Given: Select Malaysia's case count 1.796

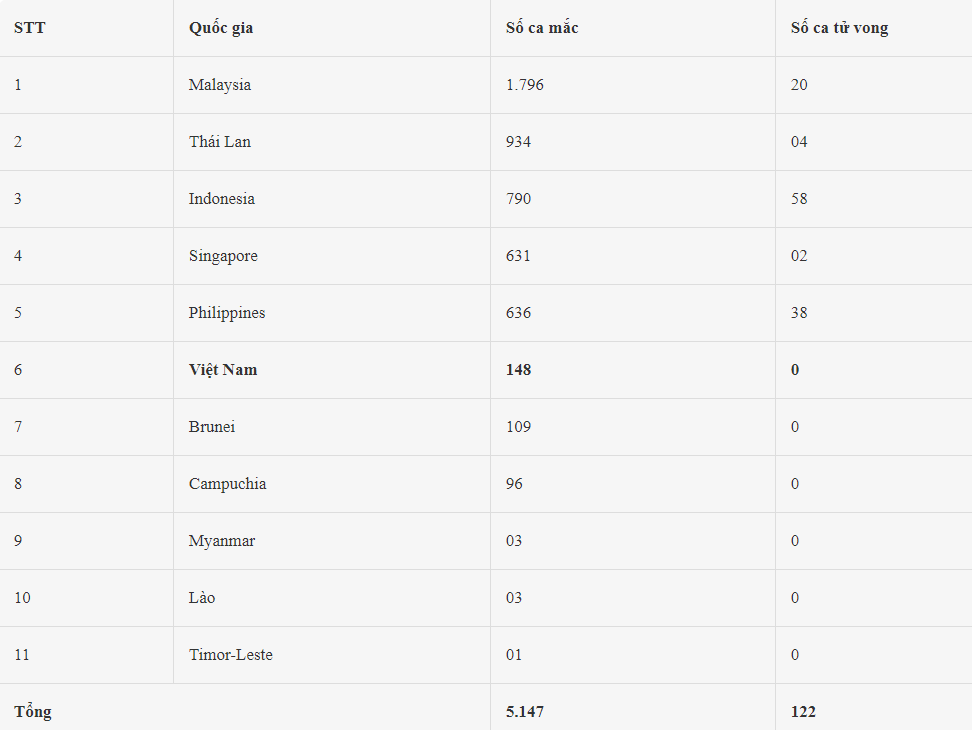Looking at the screenshot, I should [525, 85].
